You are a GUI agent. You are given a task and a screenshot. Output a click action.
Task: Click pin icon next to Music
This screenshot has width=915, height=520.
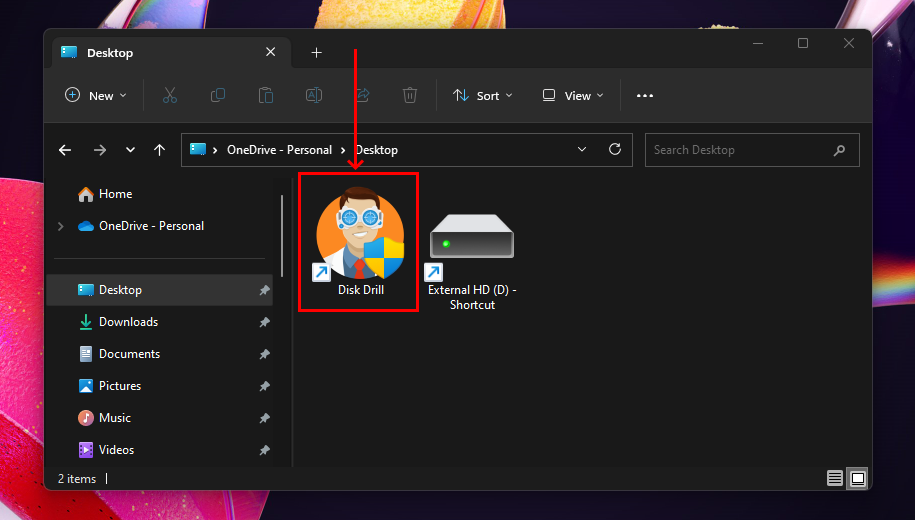pos(264,418)
